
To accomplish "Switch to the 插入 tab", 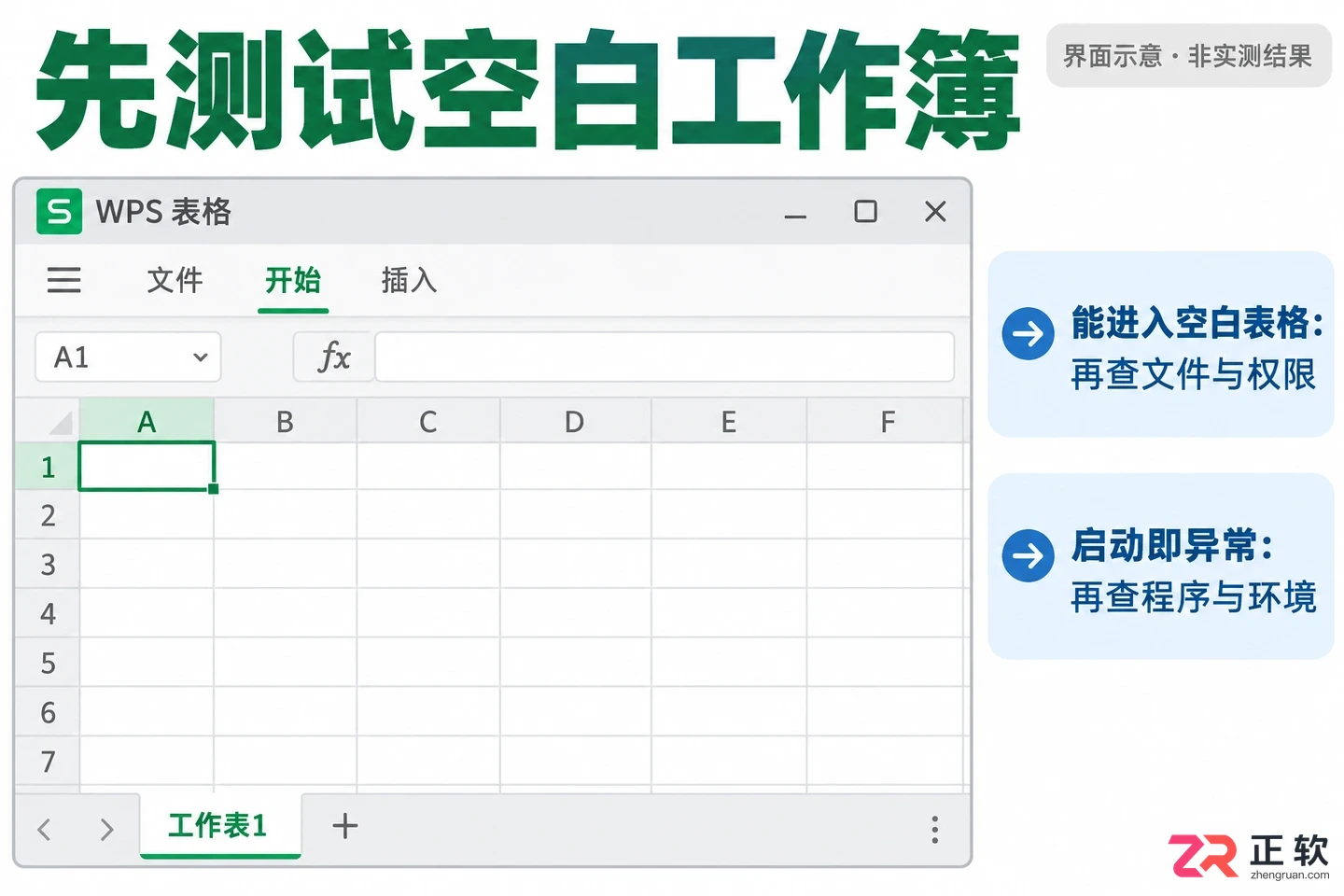I will point(409,279).
